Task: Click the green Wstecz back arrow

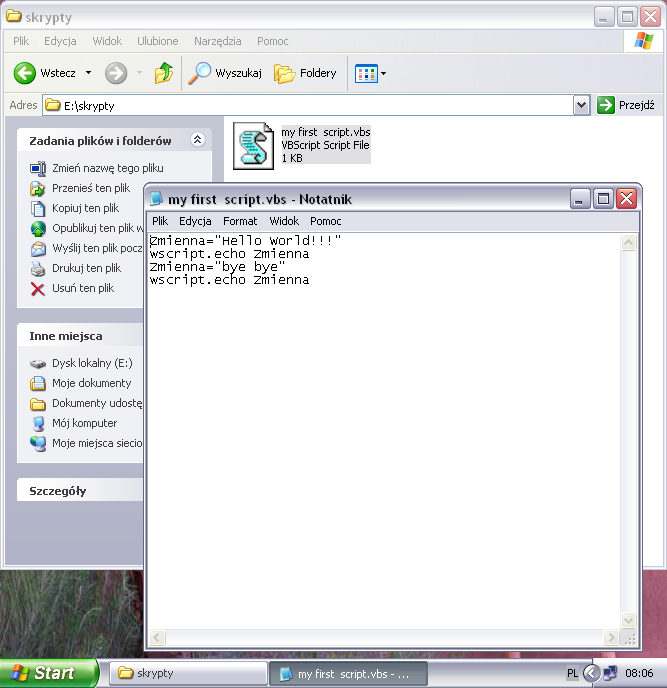Action: (26, 73)
